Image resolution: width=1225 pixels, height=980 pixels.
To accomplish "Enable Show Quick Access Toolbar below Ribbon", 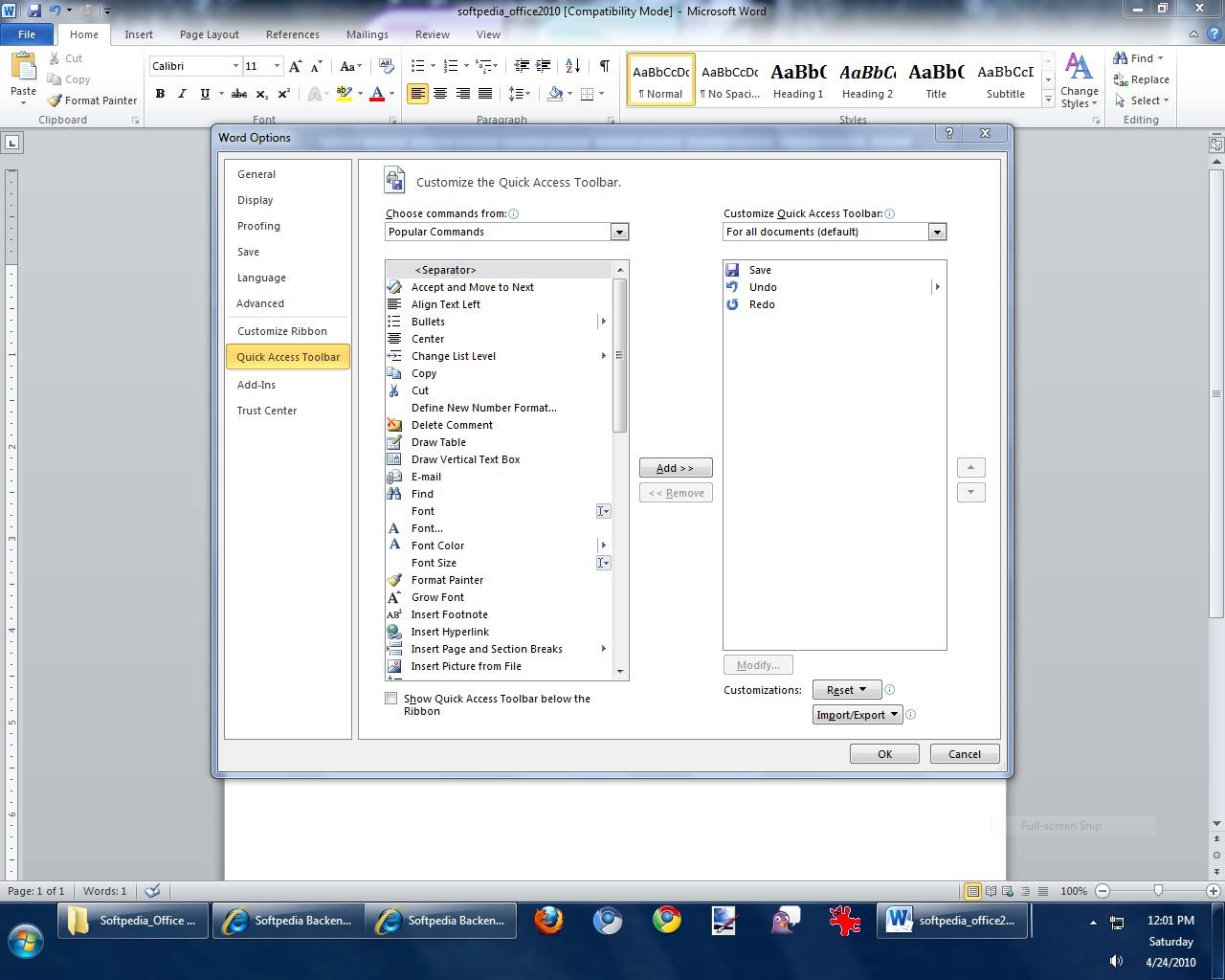I will (x=391, y=699).
